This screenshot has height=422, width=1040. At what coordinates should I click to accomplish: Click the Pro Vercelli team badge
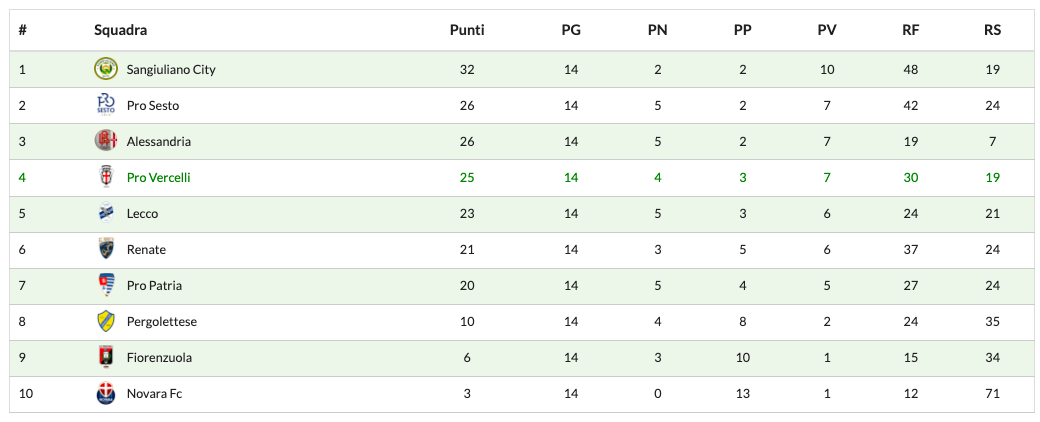[106, 177]
